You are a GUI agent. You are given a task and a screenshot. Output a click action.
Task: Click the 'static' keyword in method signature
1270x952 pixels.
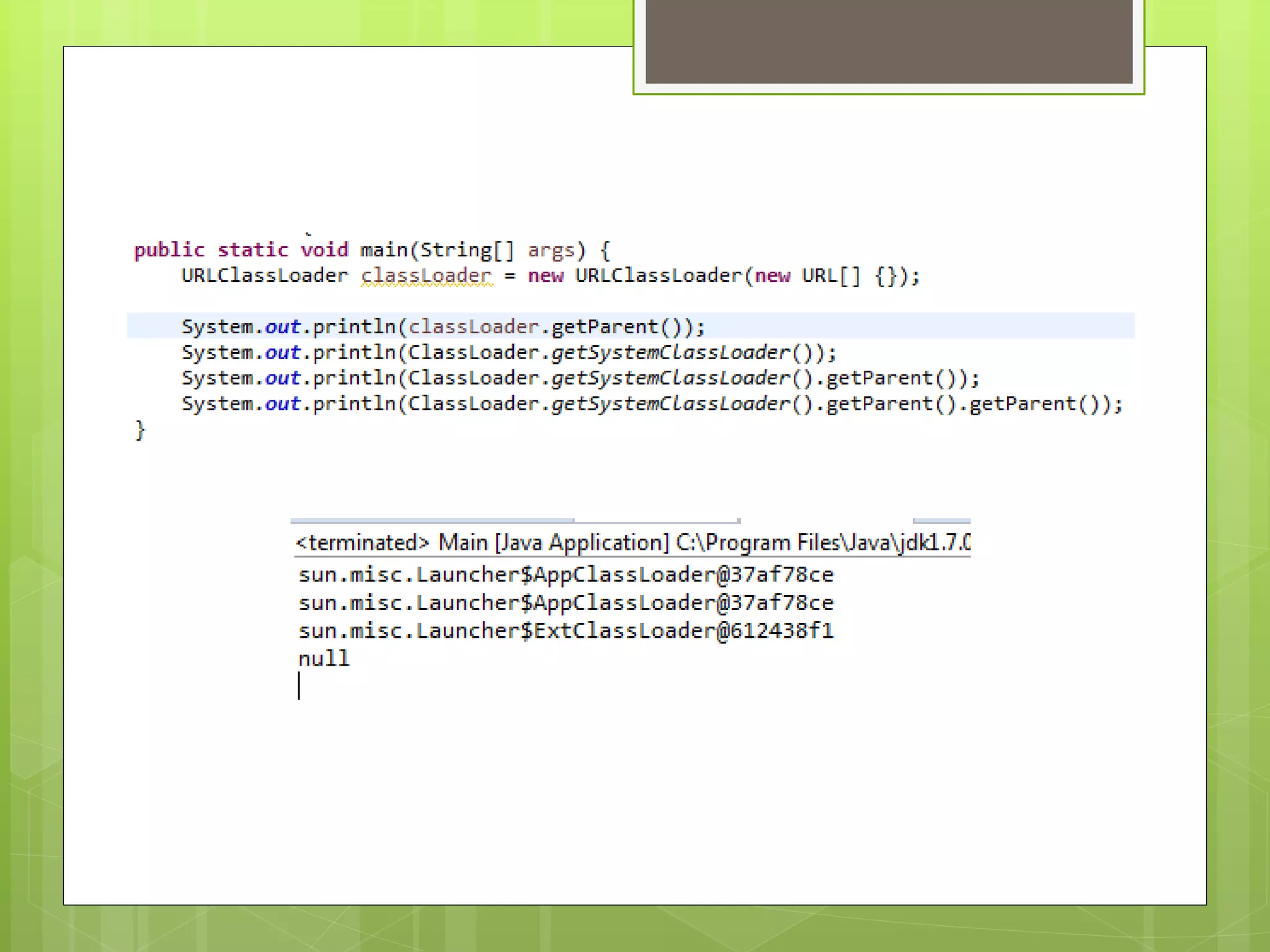tap(252, 250)
